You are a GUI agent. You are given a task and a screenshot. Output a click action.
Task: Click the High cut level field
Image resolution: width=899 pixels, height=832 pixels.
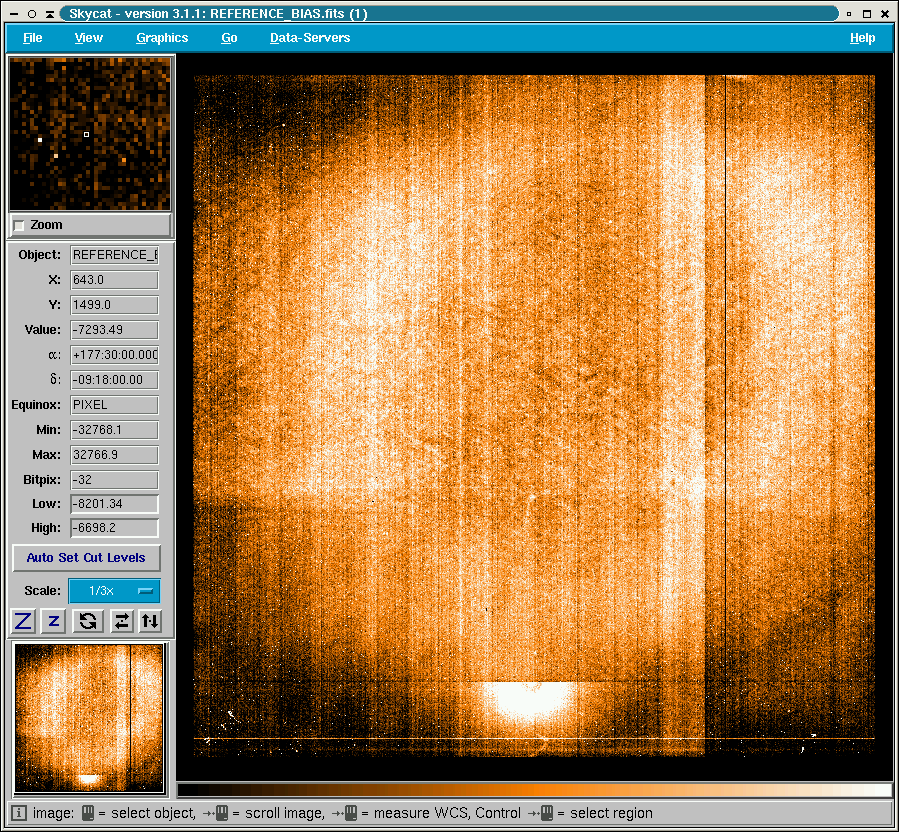[x=114, y=528]
